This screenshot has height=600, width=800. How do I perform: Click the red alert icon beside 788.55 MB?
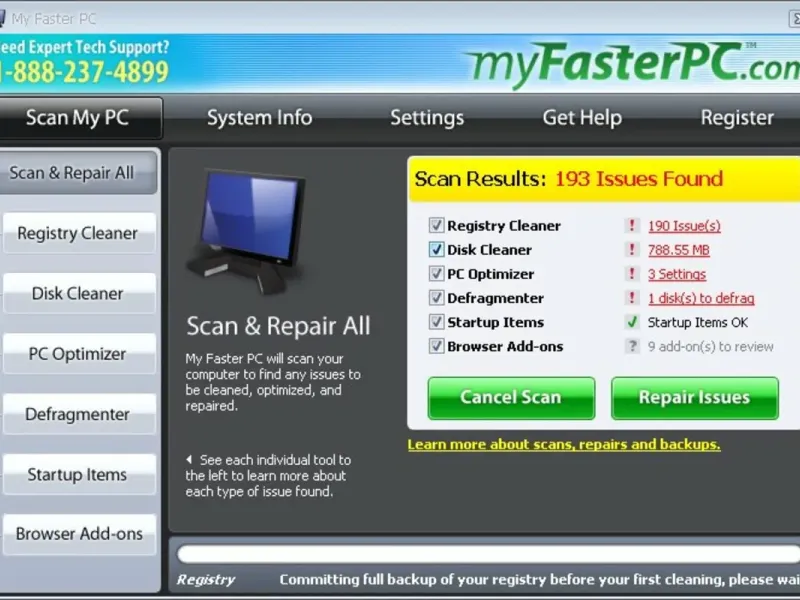632,249
